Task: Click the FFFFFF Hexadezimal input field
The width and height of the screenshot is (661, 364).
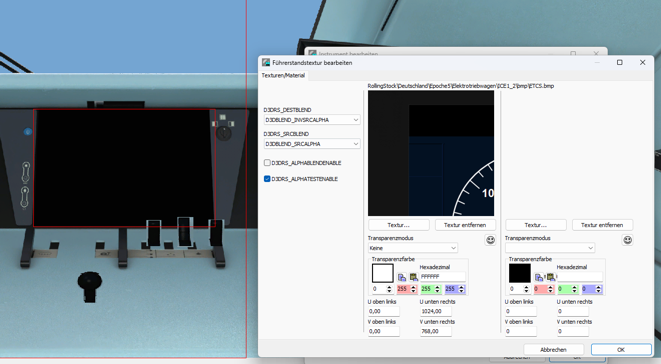Action: (443, 277)
